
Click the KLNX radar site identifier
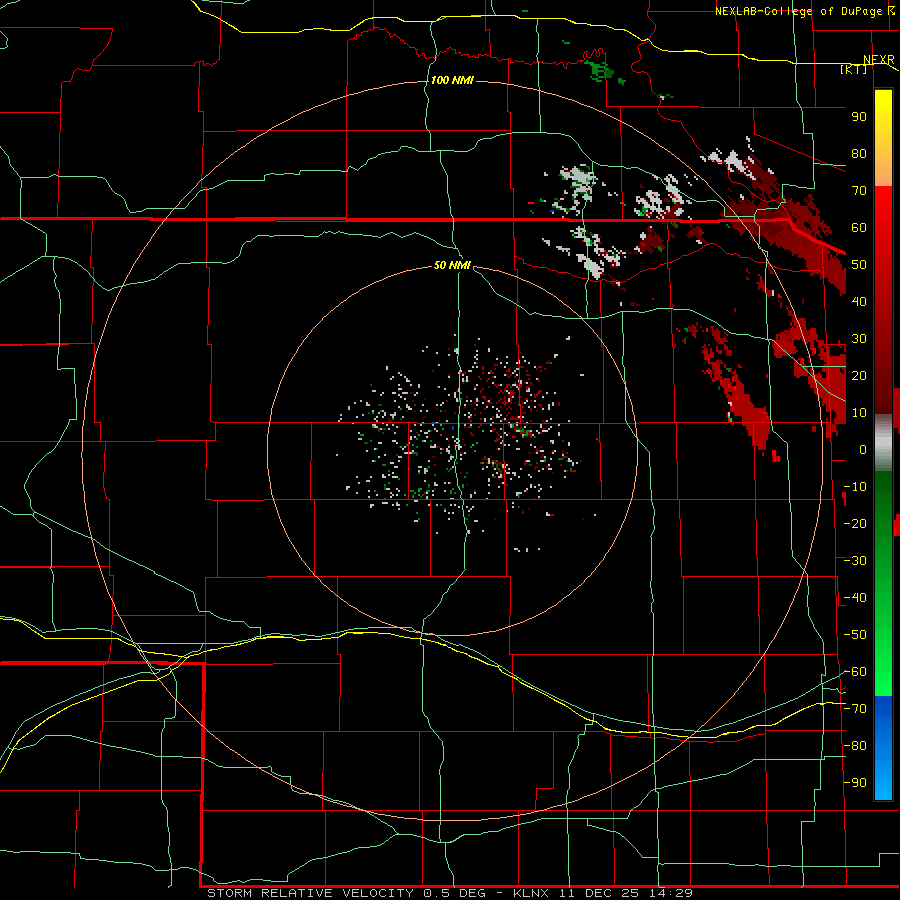click(531, 893)
